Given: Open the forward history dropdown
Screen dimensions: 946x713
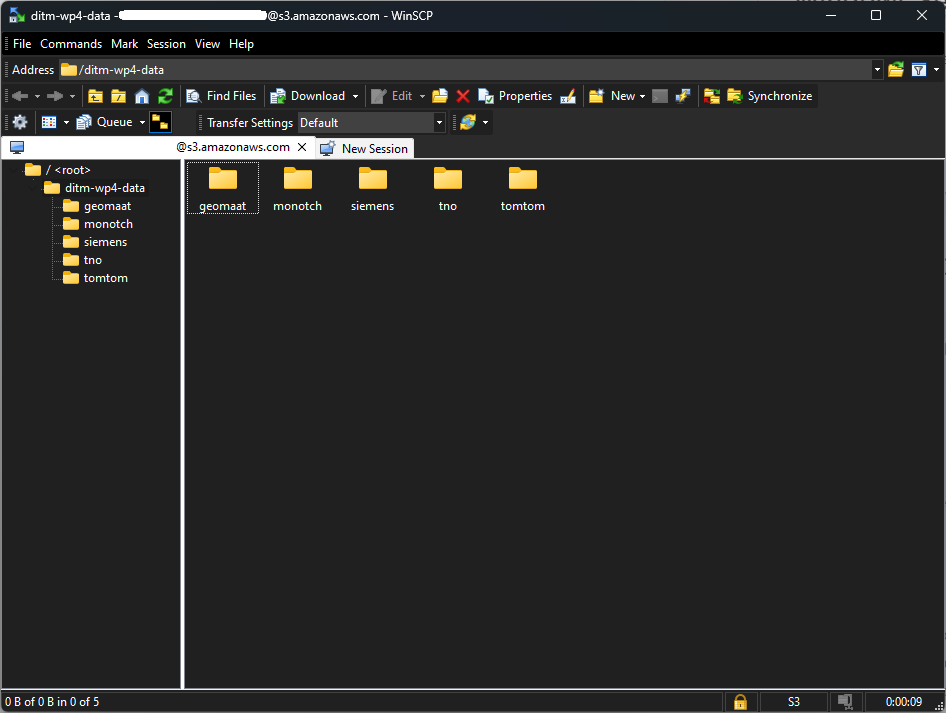Looking at the screenshot, I should (72, 97).
